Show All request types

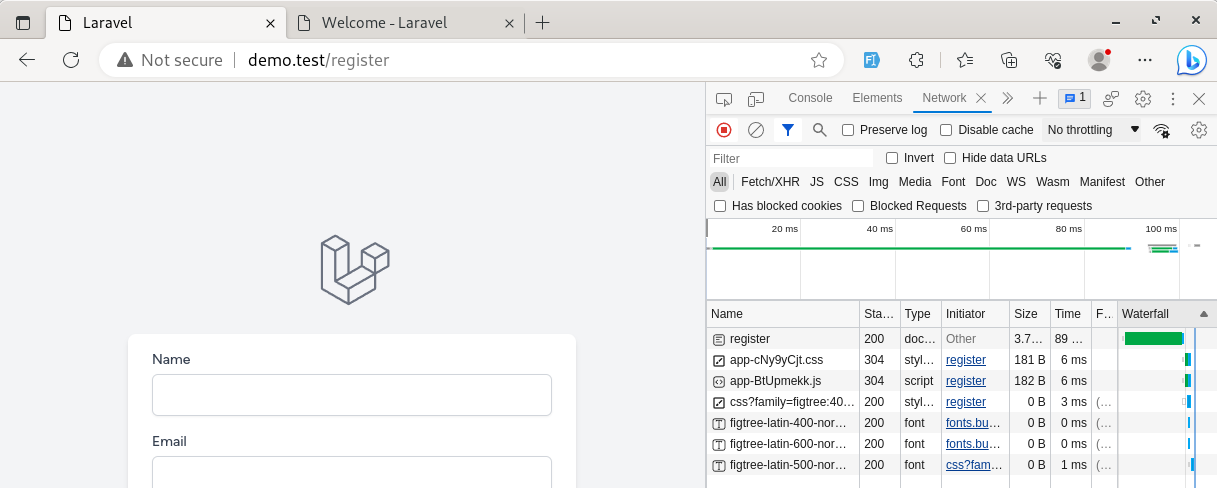tap(720, 182)
